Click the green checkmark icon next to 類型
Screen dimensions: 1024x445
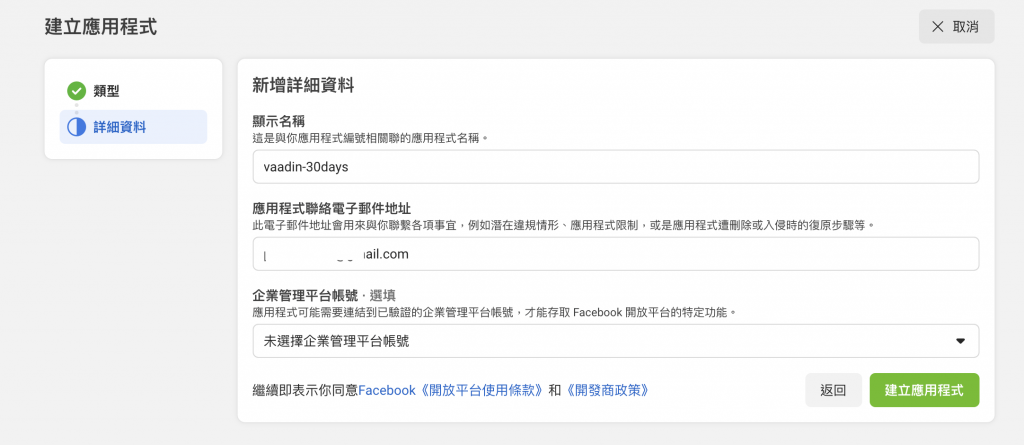point(76,91)
